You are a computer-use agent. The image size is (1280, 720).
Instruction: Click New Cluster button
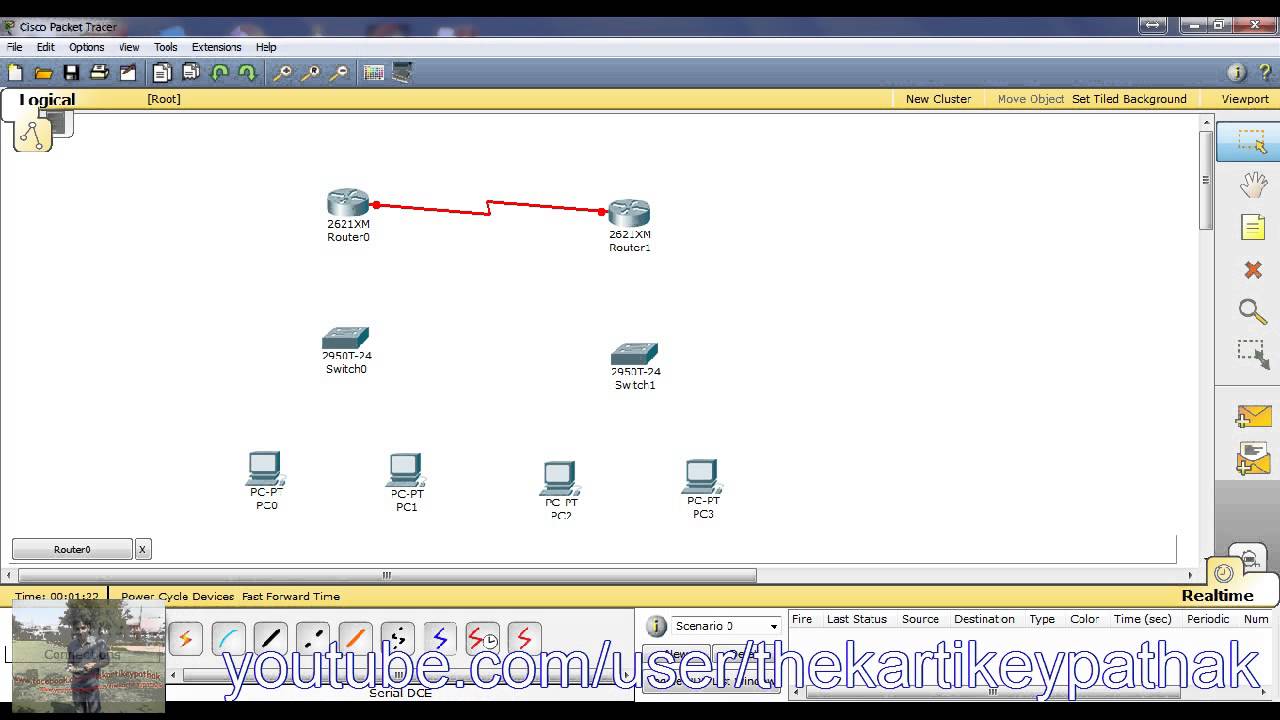point(938,99)
